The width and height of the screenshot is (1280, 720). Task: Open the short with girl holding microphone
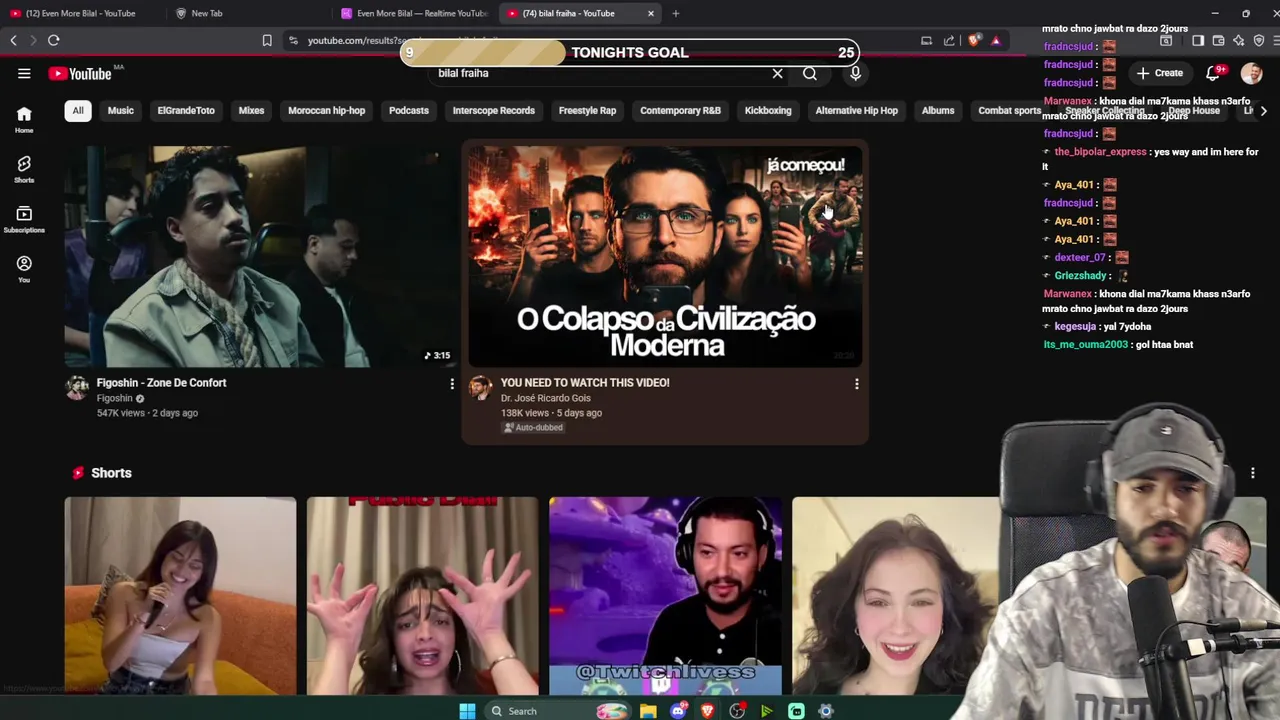click(180, 596)
